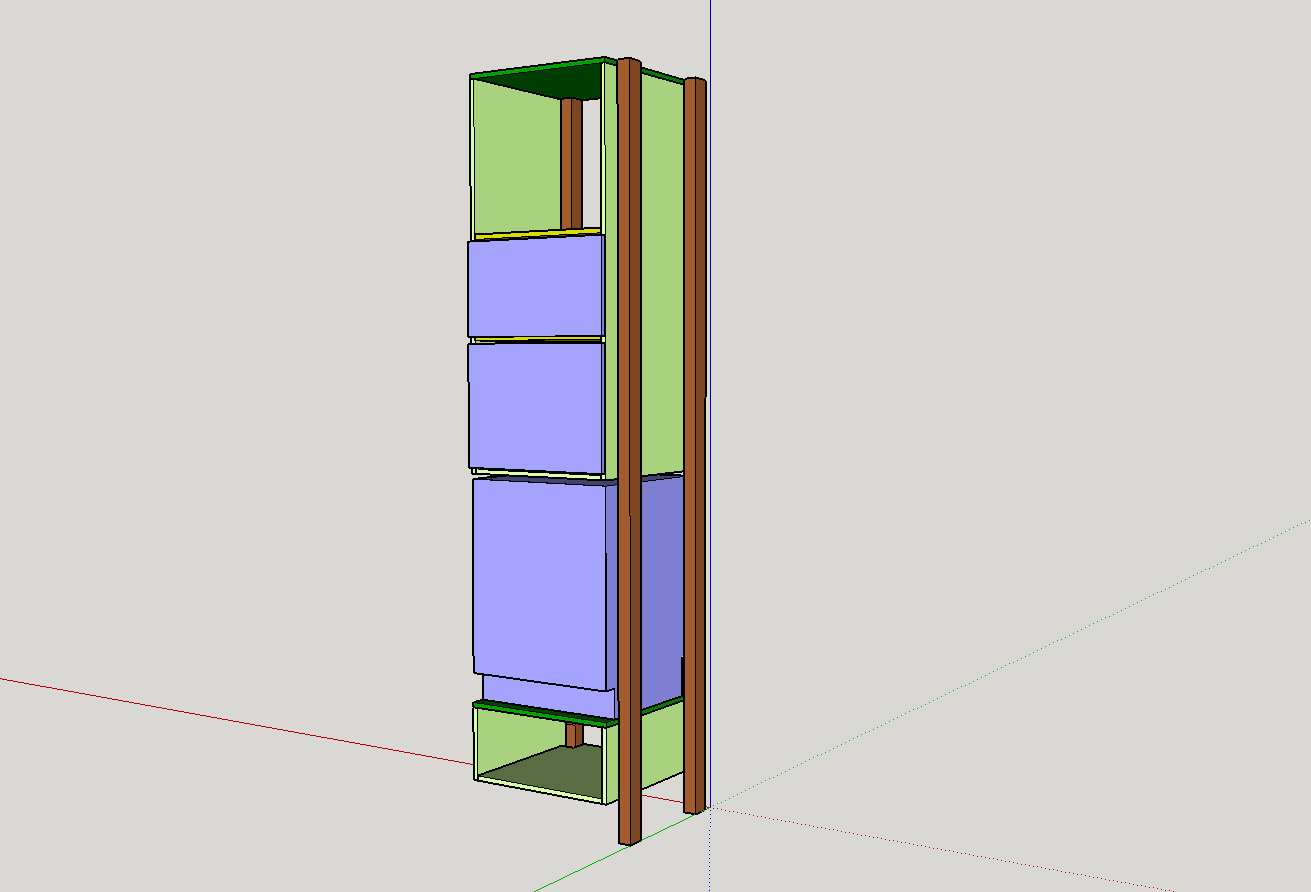
Task: Select the light green right side panel
Action: click(661, 275)
